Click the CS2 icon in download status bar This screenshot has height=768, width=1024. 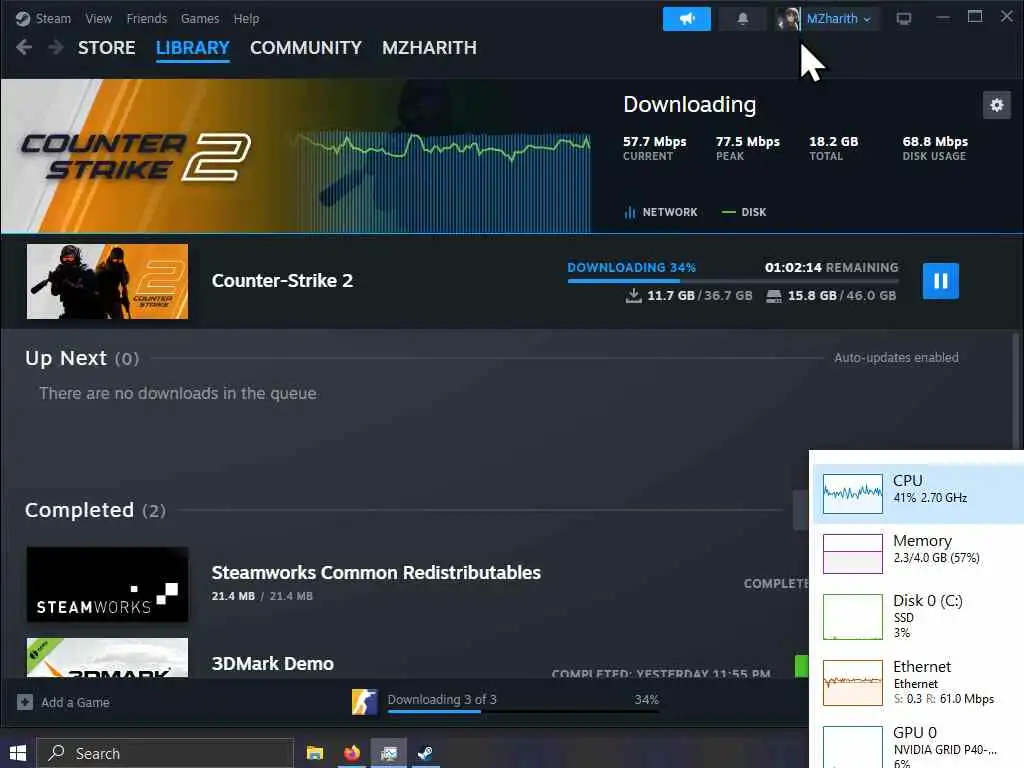pyautogui.click(x=364, y=702)
